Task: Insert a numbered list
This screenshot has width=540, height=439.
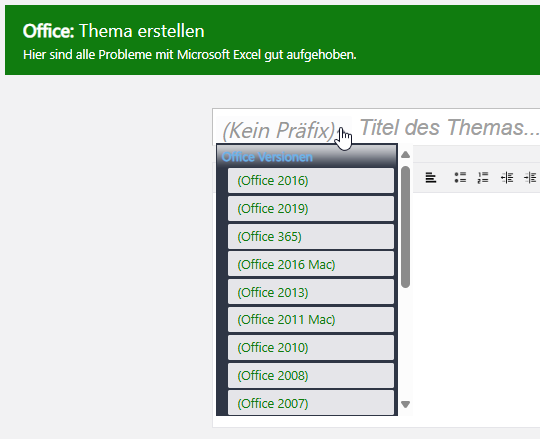Action: pyautogui.click(x=483, y=178)
